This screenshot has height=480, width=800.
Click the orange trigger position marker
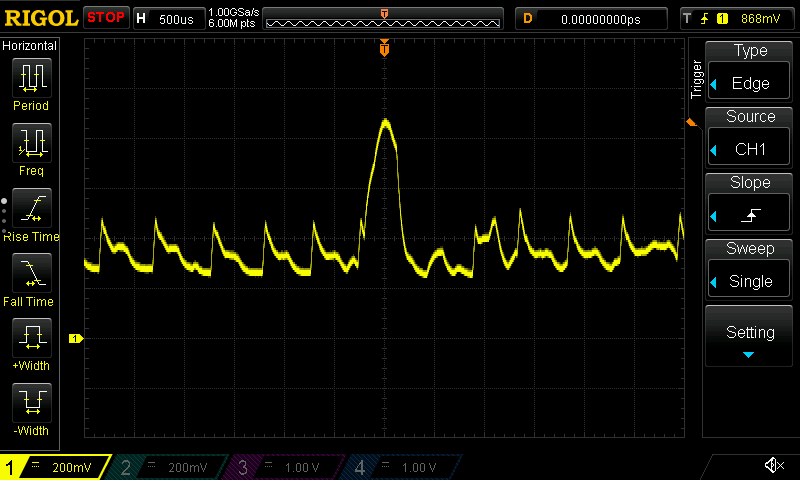384,49
